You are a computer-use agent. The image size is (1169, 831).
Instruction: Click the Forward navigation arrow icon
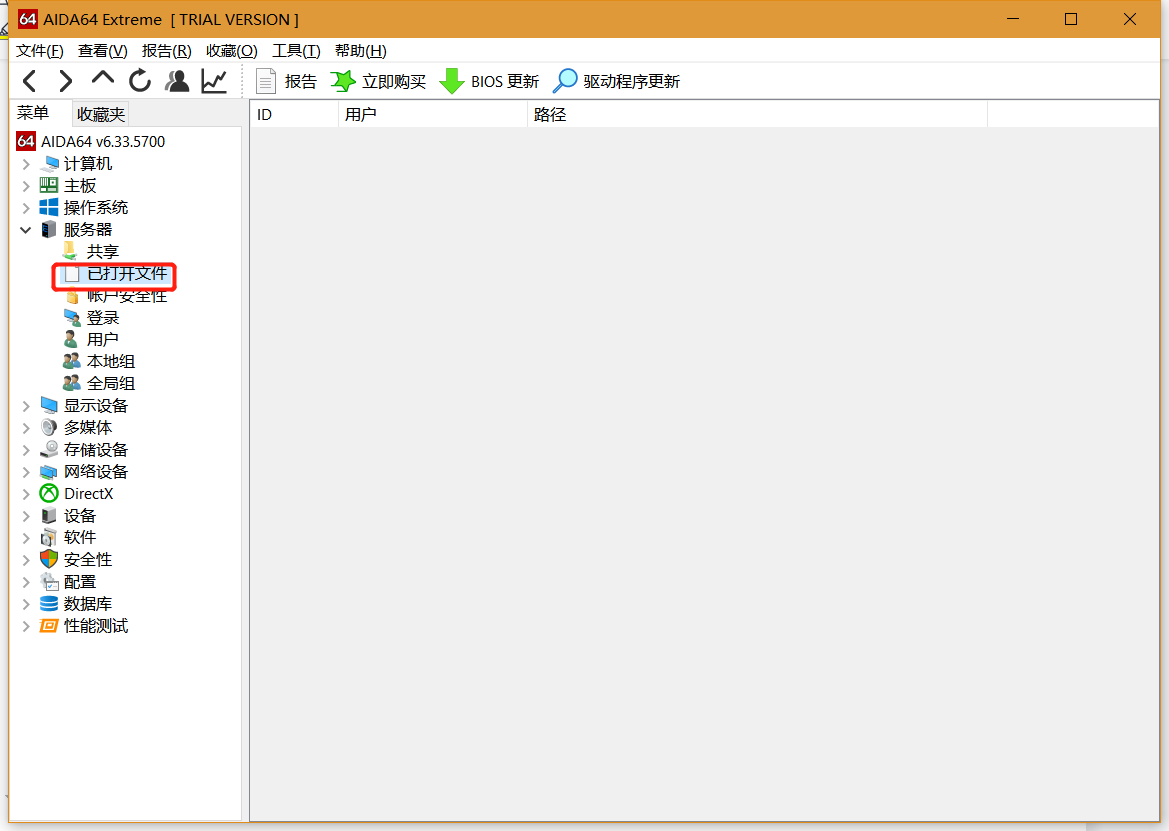point(66,81)
